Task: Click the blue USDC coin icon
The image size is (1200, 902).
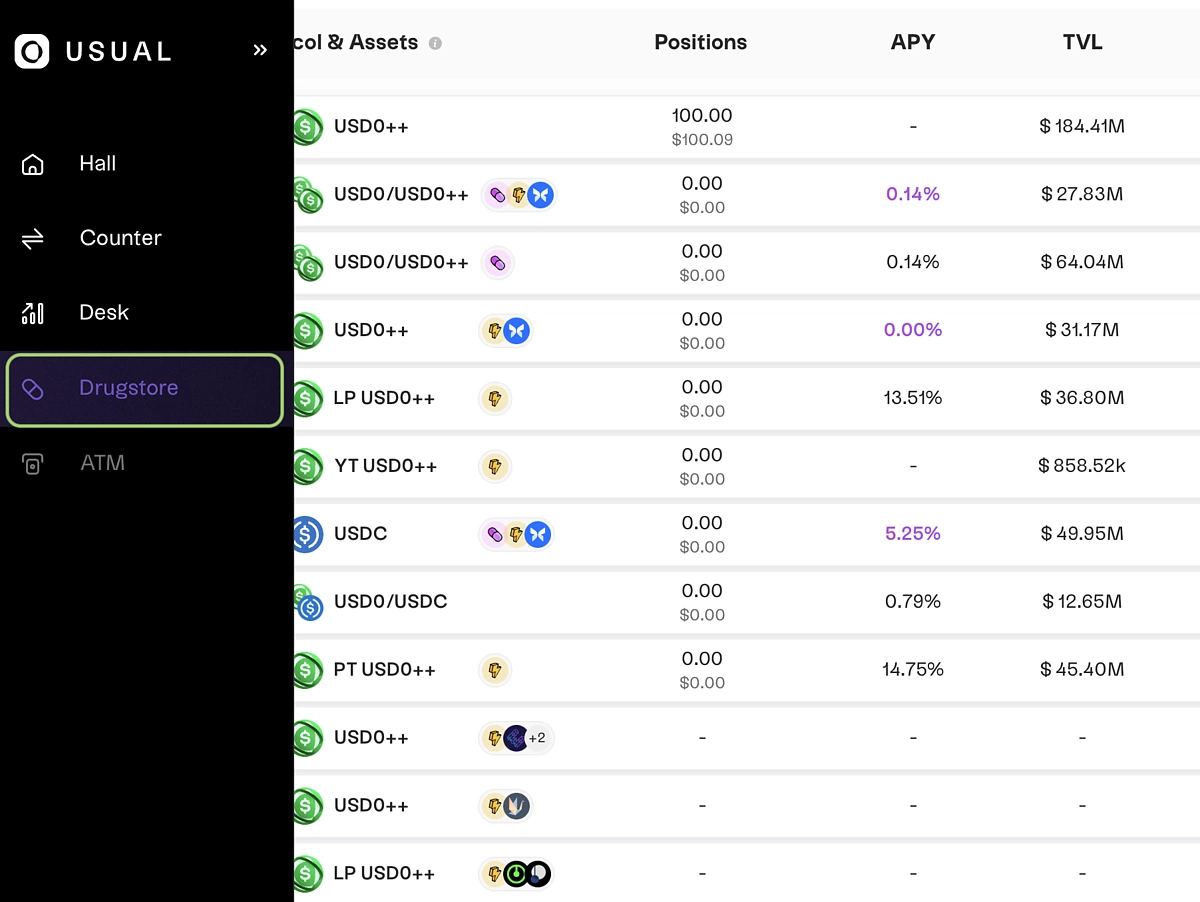Action: [306, 534]
